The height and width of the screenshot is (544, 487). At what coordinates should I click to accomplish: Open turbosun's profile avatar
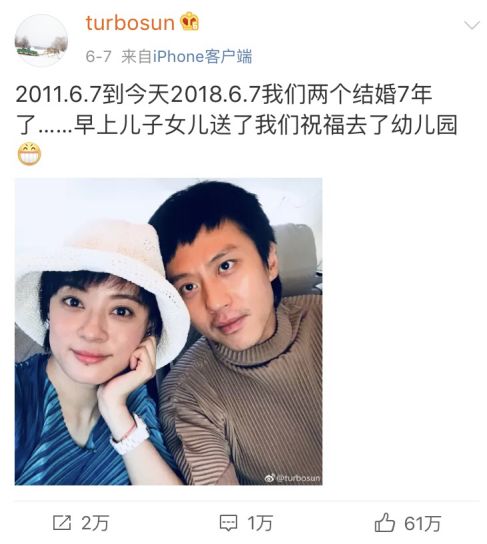point(41,41)
